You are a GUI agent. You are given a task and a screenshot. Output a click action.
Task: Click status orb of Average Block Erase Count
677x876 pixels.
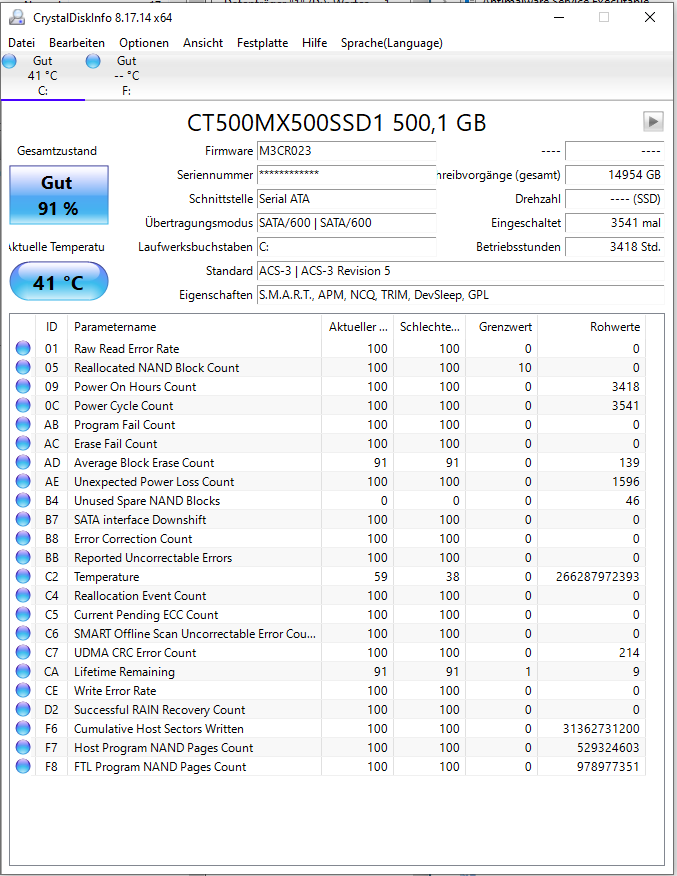tap(23, 463)
